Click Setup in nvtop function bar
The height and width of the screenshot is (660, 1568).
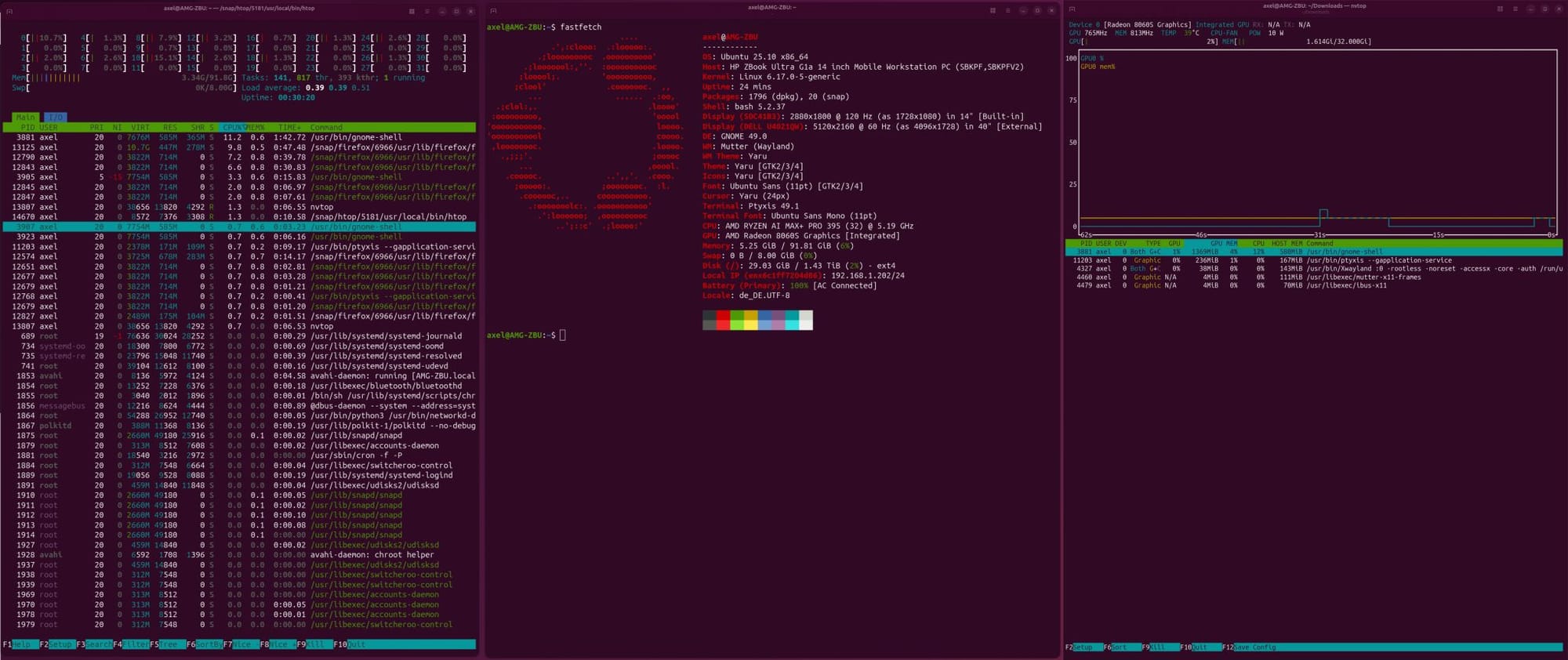[x=1083, y=647]
